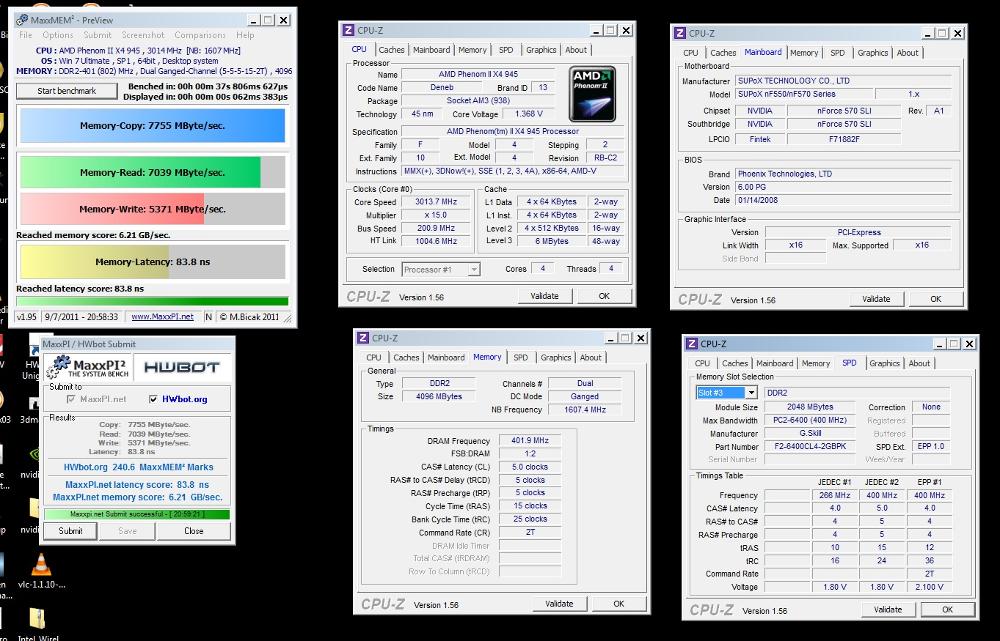Screen dimensions: 1000x641
Task: Click the Memory-Latency result bar
Action: click(152, 262)
